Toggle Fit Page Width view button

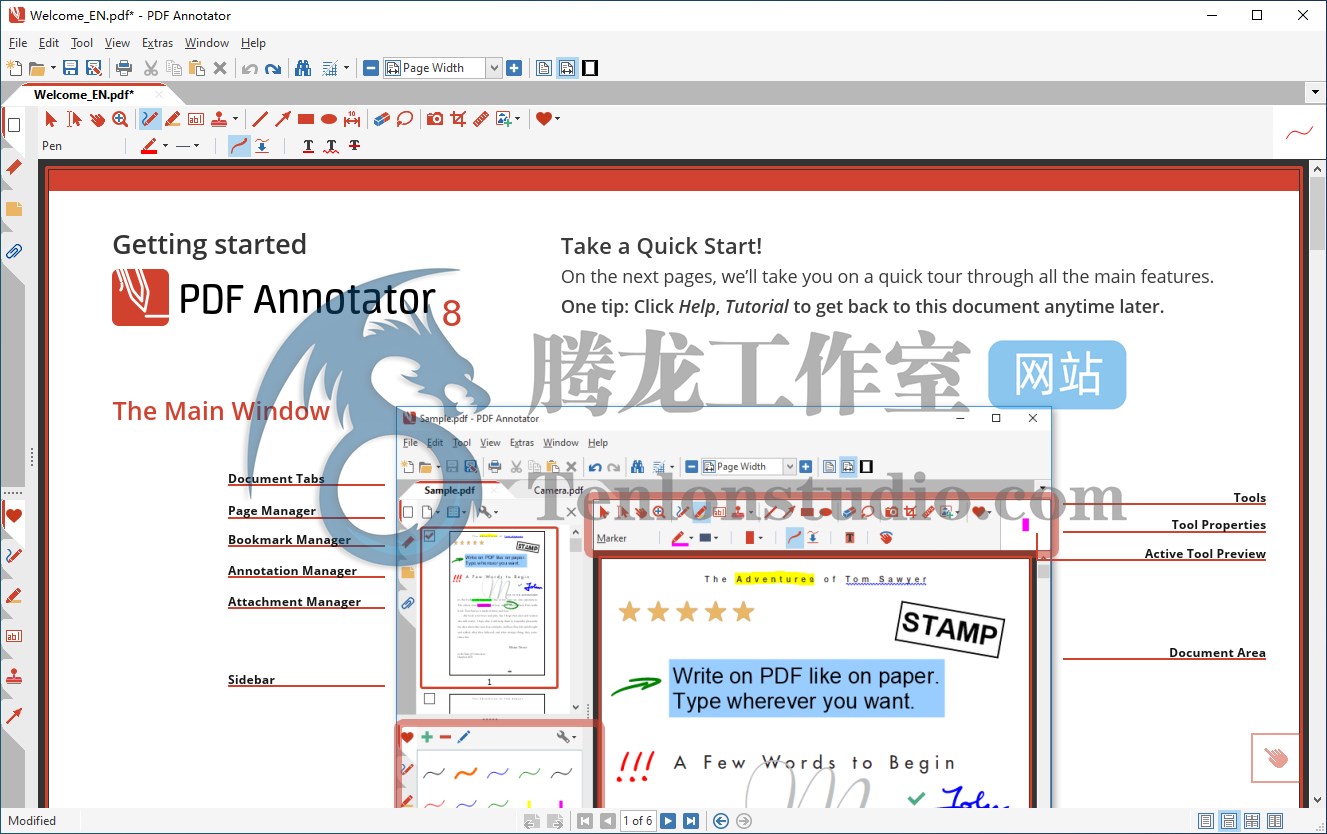pyautogui.click(x=567, y=68)
